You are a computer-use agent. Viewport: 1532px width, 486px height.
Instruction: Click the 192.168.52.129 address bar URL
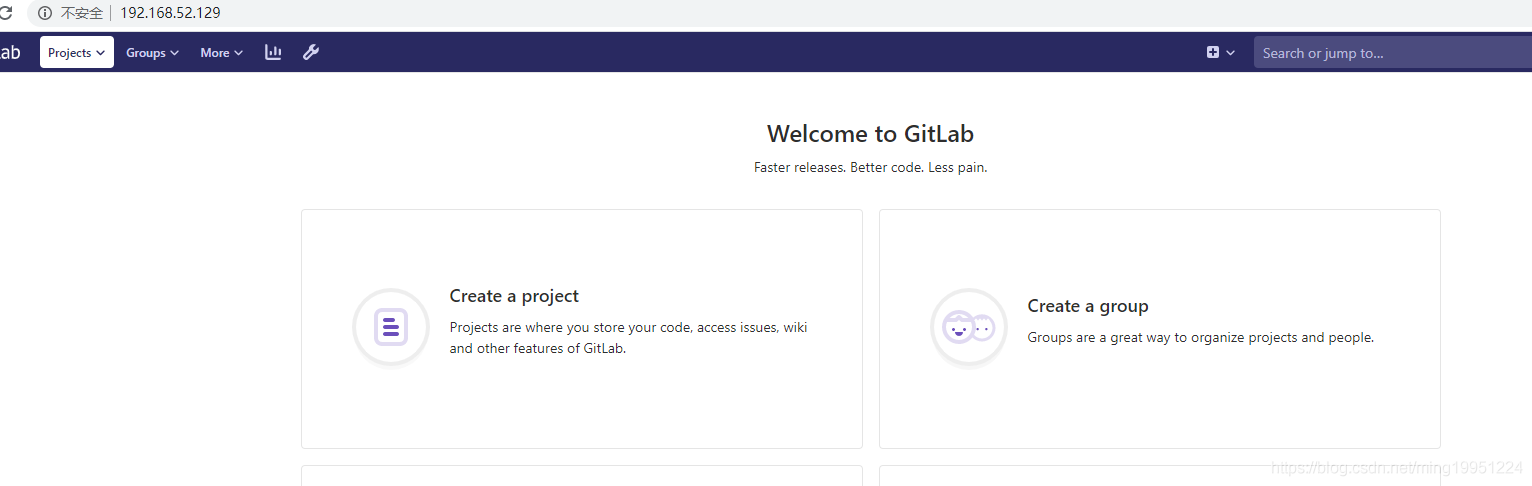[x=170, y=13]
